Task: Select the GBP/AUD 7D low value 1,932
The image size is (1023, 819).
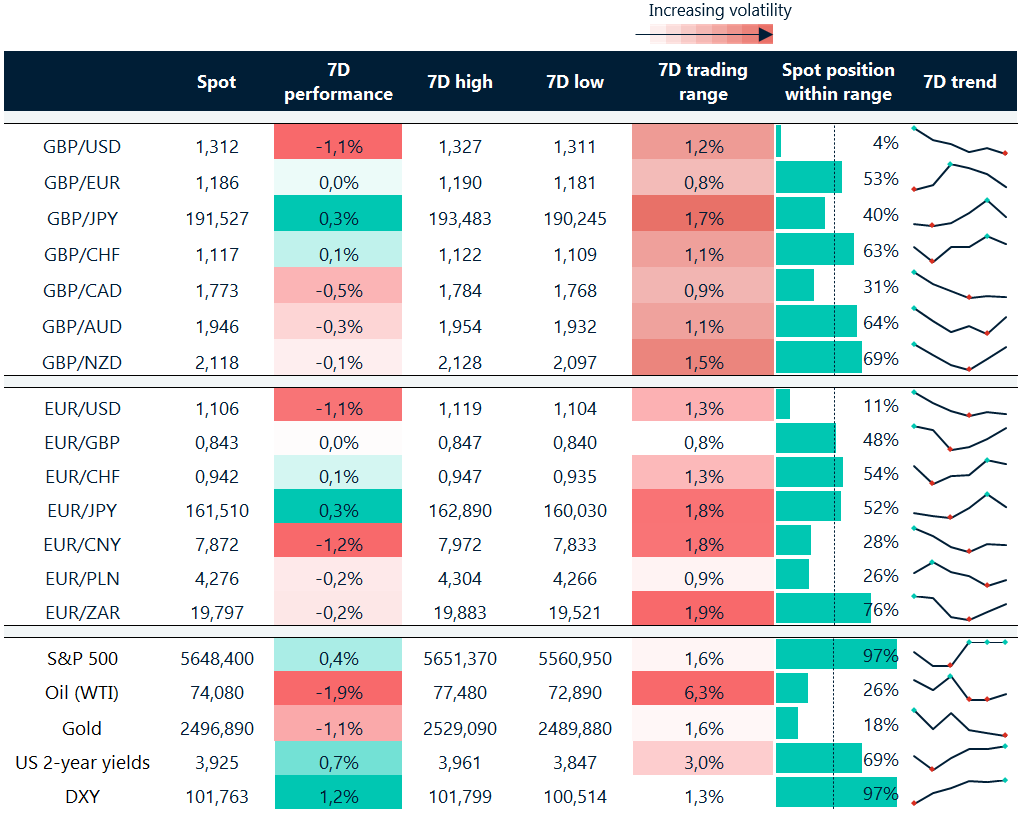Action: [574, 327]
